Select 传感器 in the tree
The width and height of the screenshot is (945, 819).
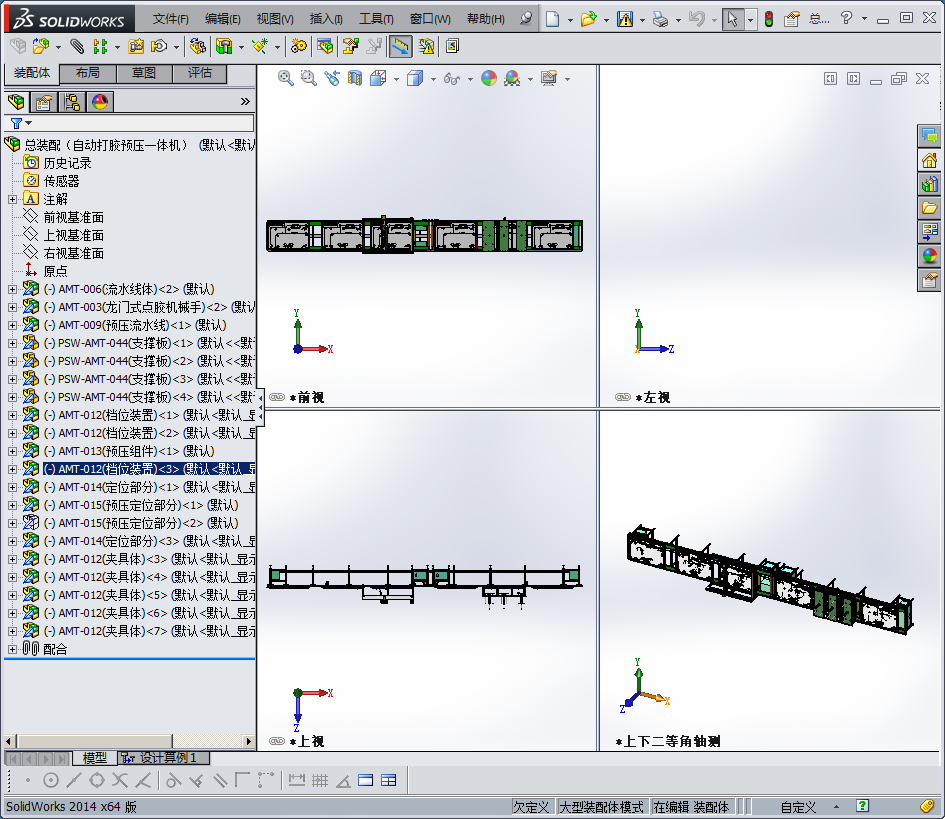tap(61, 181)
